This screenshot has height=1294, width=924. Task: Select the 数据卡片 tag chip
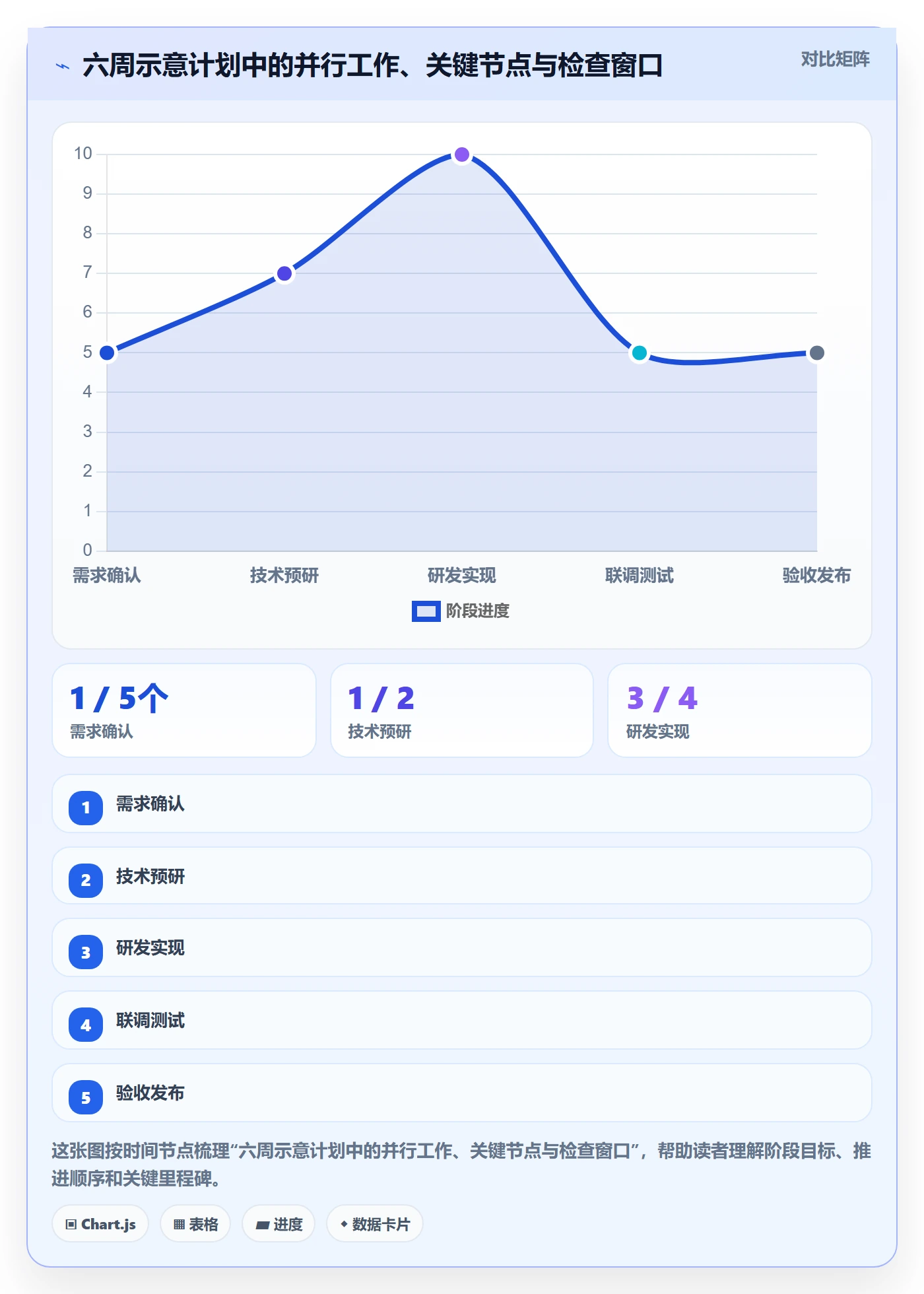point(375,1224)
